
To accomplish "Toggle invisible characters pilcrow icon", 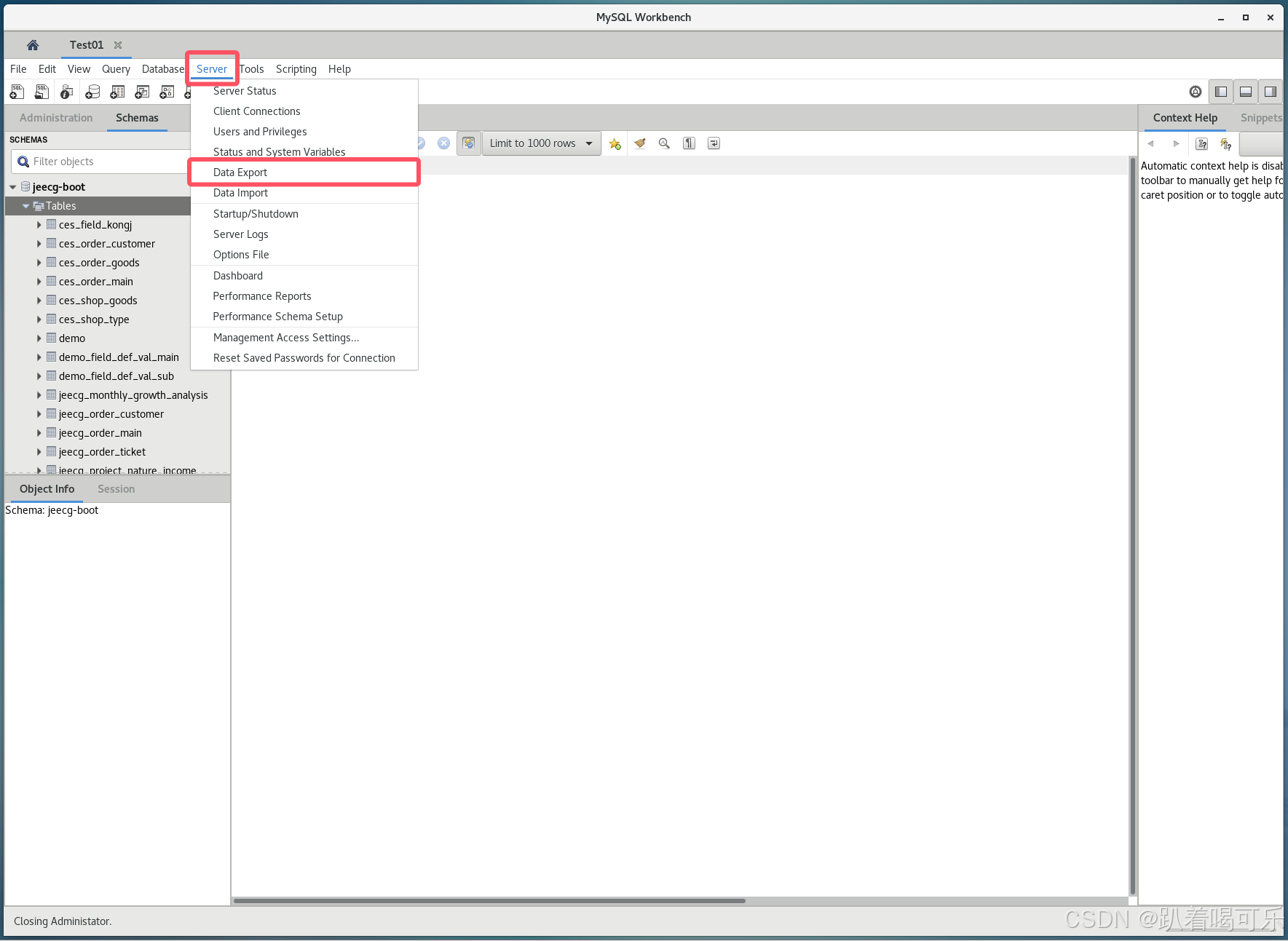I will tap(689, 143).
